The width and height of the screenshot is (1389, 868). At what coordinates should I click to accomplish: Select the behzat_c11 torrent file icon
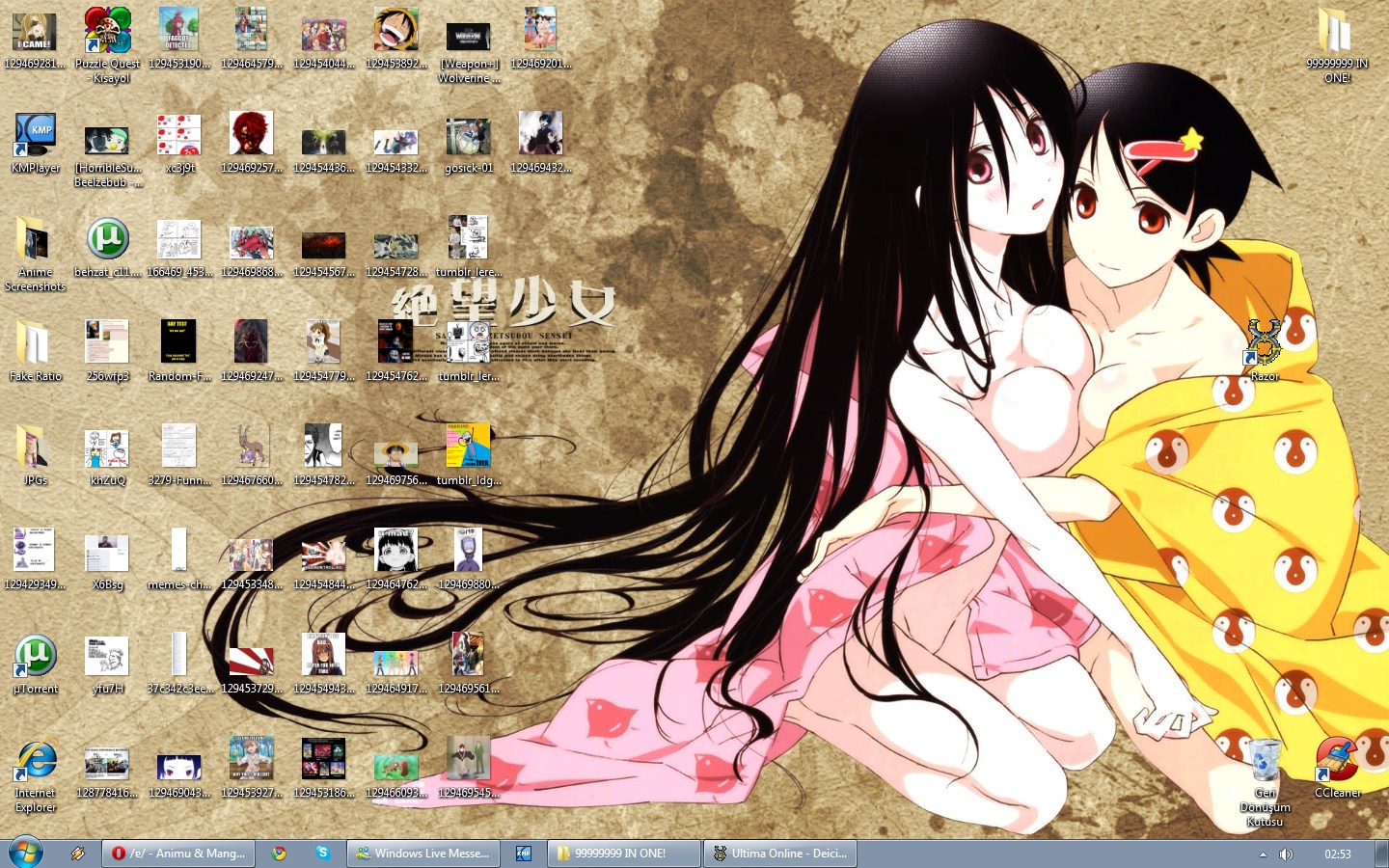[107, 239]
